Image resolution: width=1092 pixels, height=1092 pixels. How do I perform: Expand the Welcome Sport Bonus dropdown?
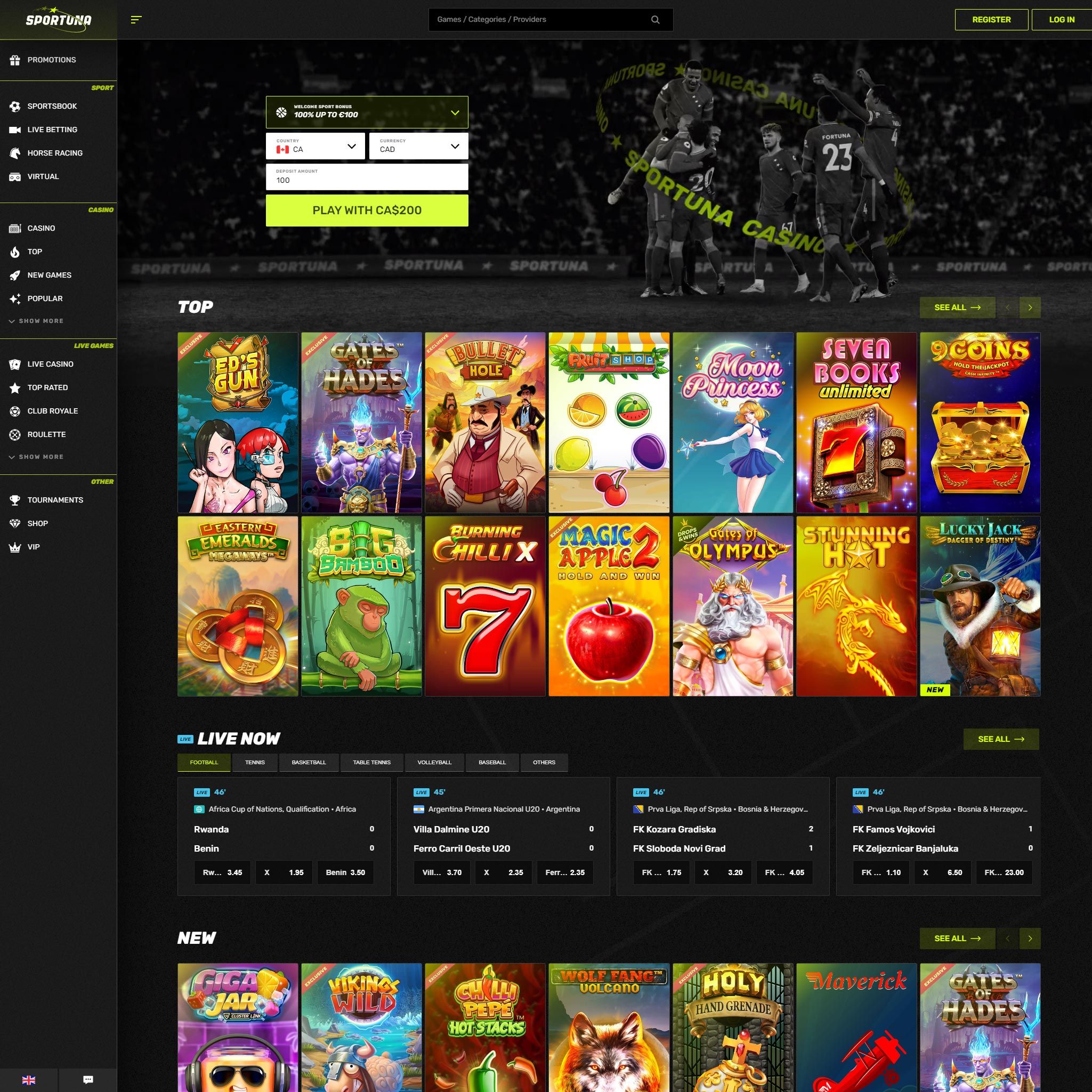[367, 112]
